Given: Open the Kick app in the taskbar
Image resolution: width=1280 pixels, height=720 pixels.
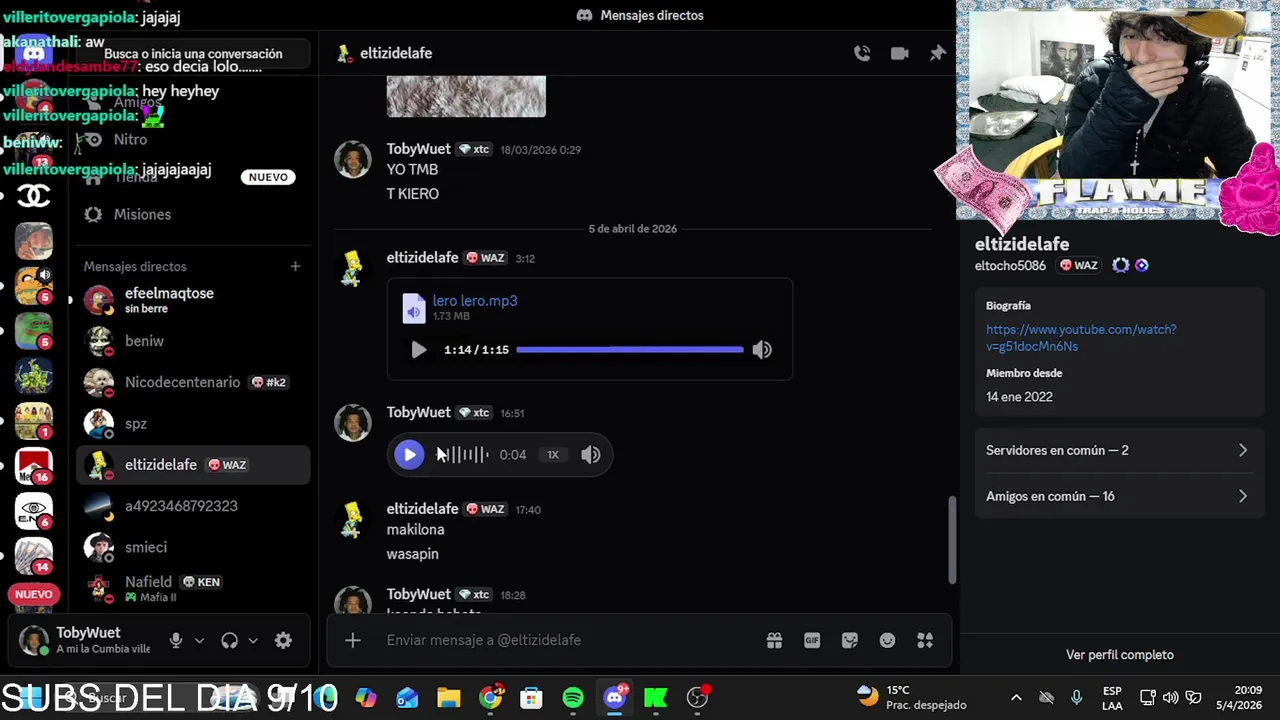Looking at the screenshot, I should click(x=656, y=698).
